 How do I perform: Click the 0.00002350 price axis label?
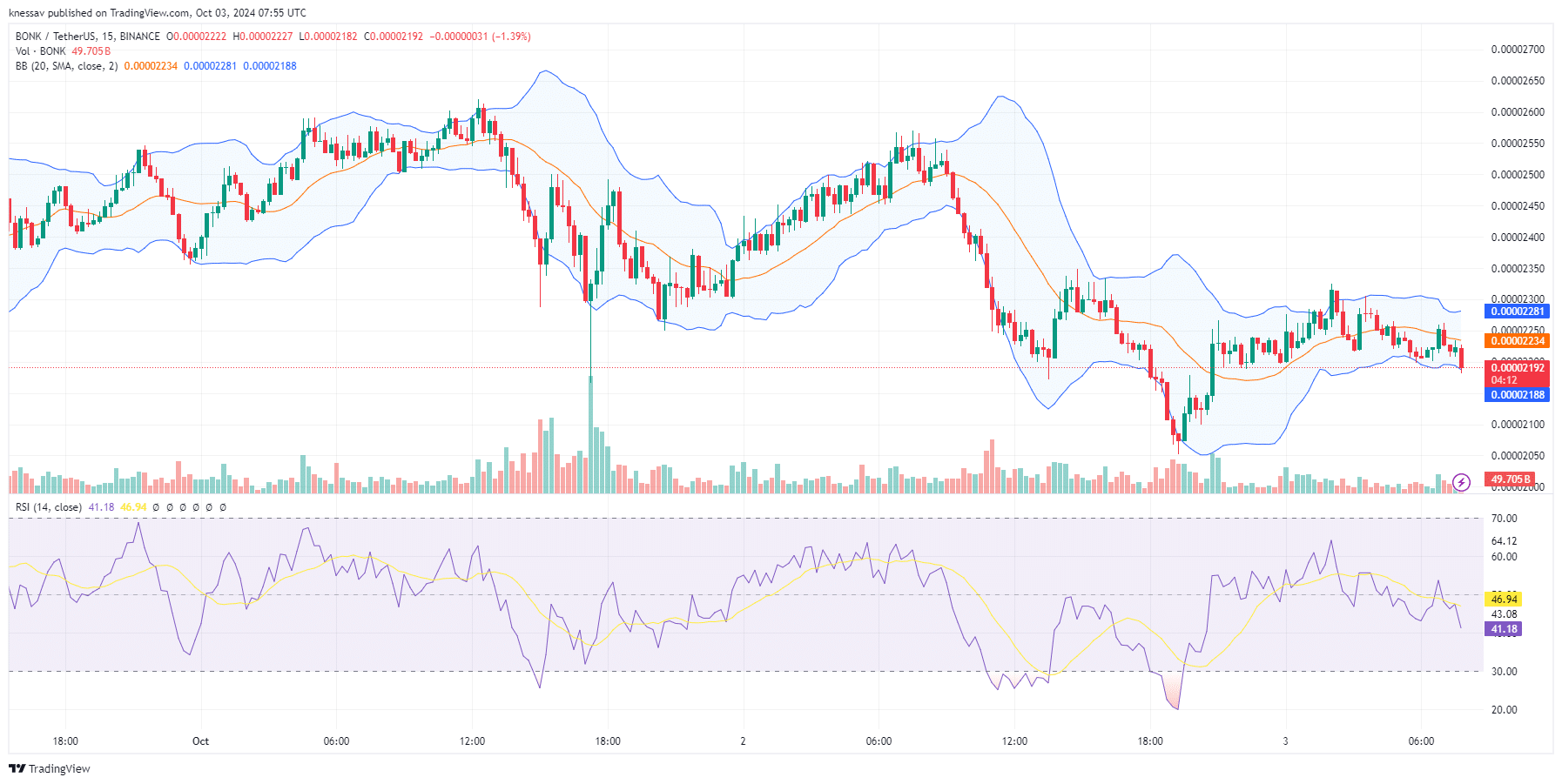coord(1518,269)
